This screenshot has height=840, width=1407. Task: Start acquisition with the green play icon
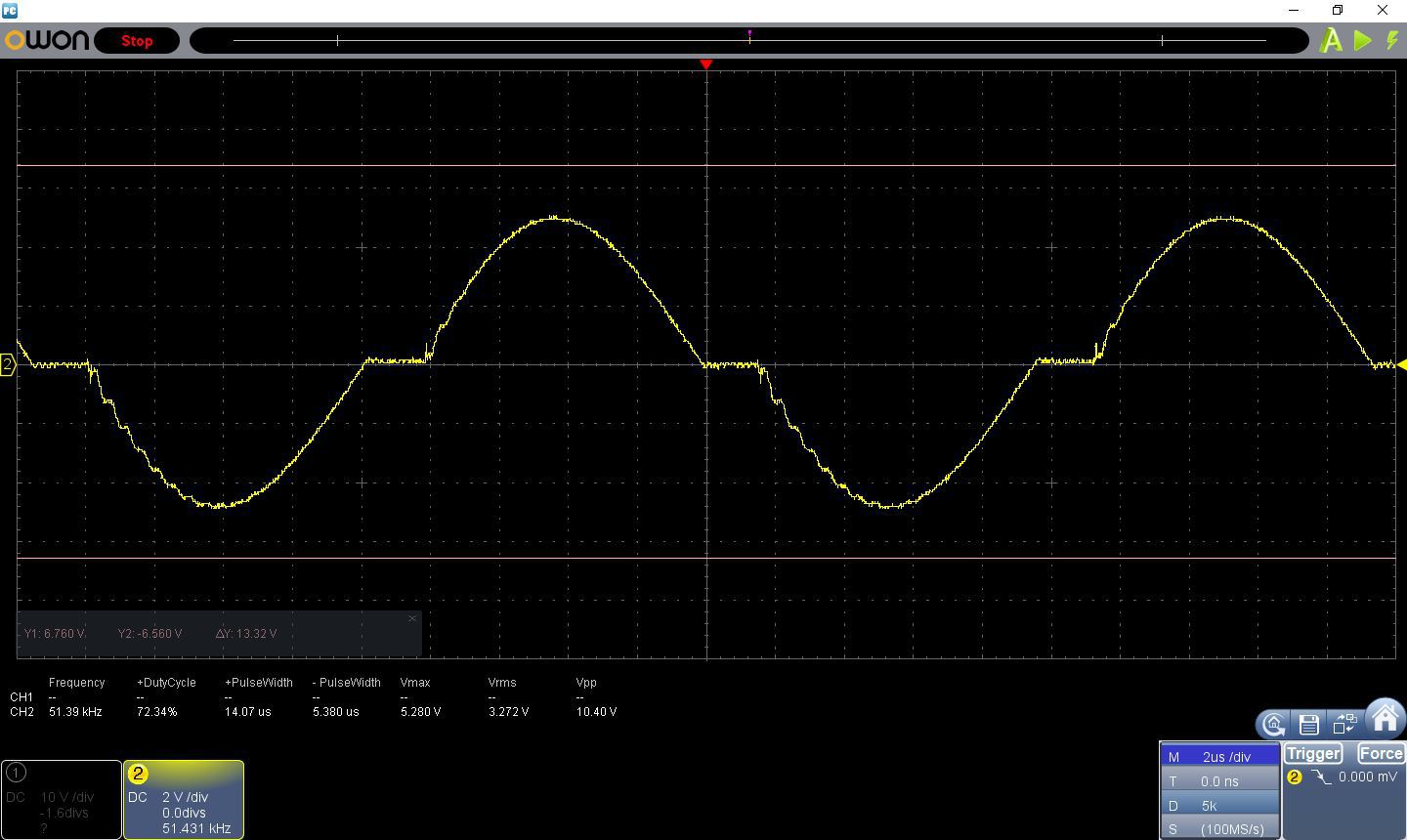[x=1363, y=41]
